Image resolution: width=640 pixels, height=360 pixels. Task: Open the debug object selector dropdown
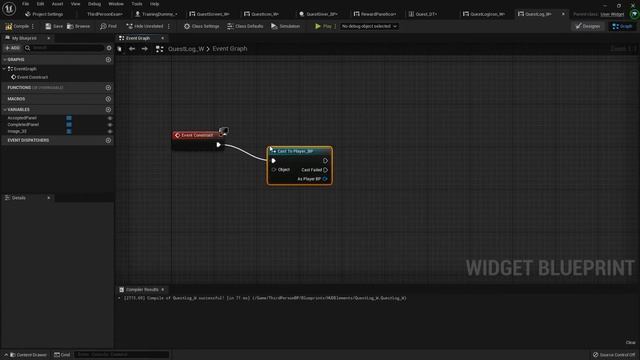[x=369, y=26]
